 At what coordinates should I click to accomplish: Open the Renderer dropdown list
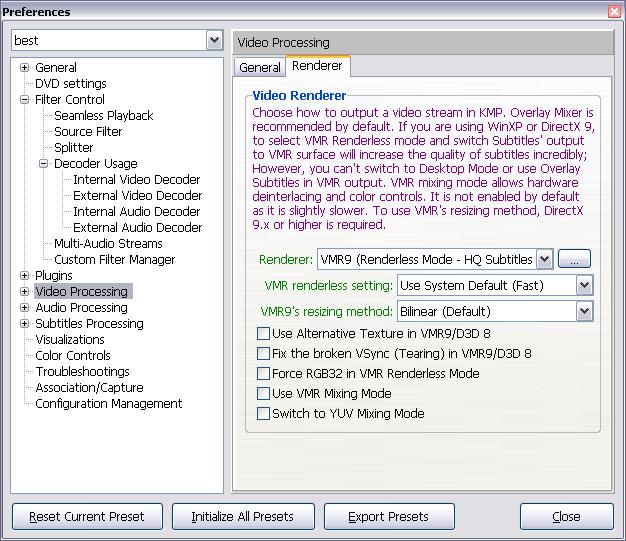tap(544, 260)
